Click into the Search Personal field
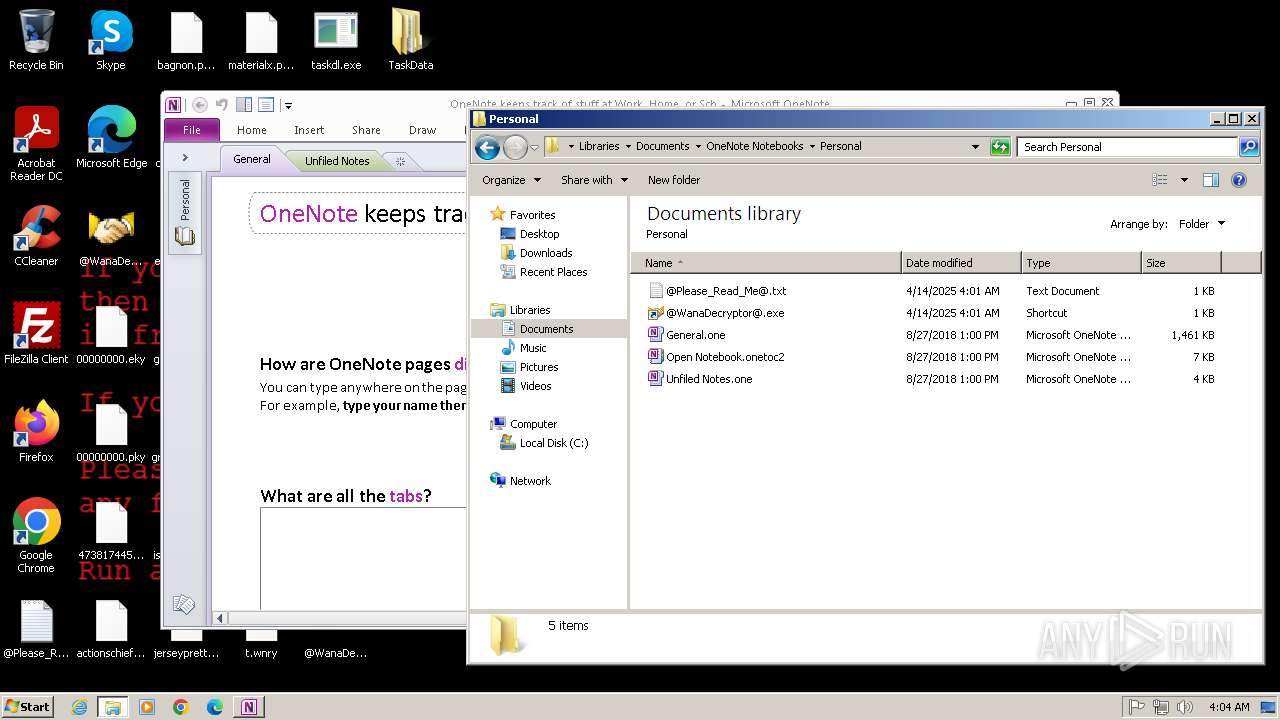 pos(1128,147)
